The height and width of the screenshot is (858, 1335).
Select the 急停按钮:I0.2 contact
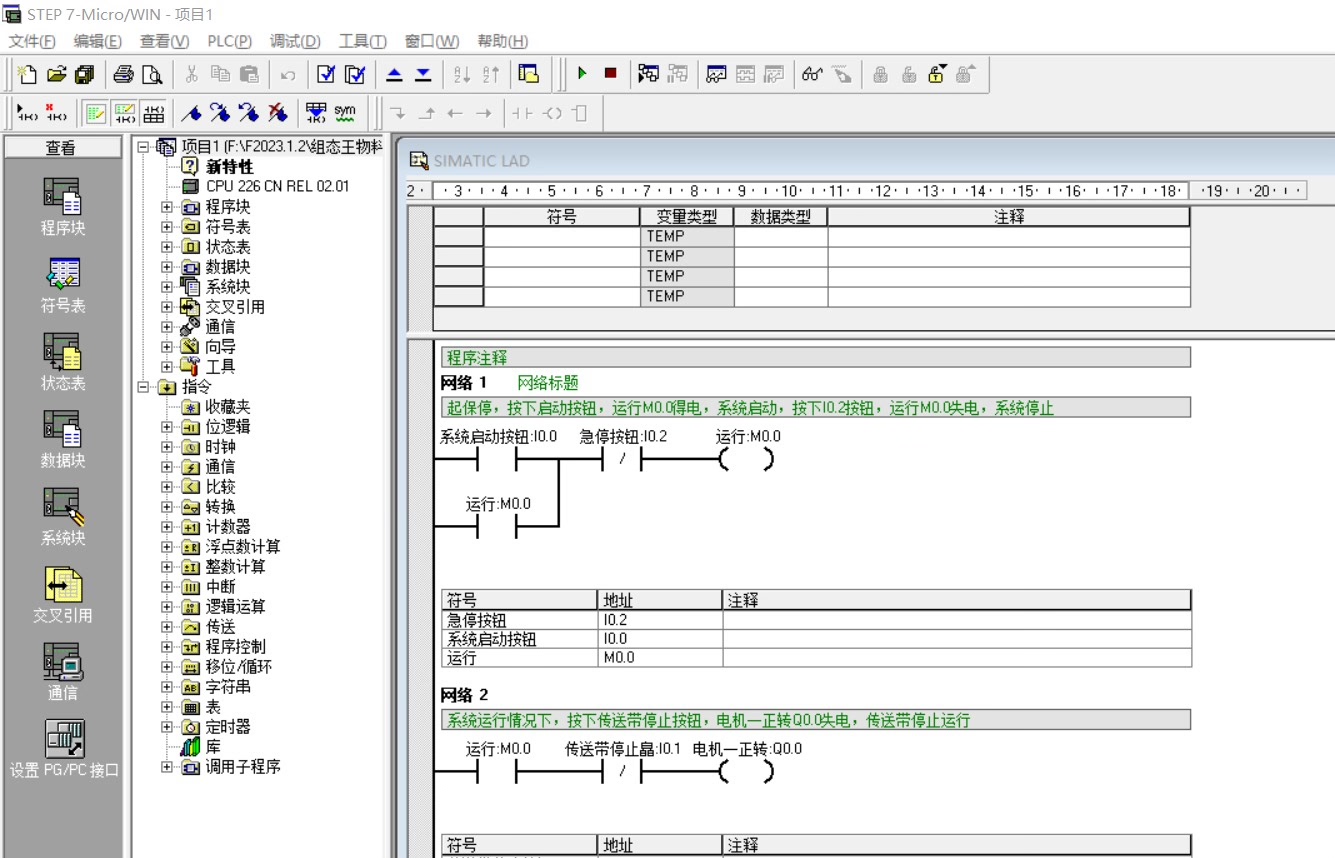click(x=622, y=459)
